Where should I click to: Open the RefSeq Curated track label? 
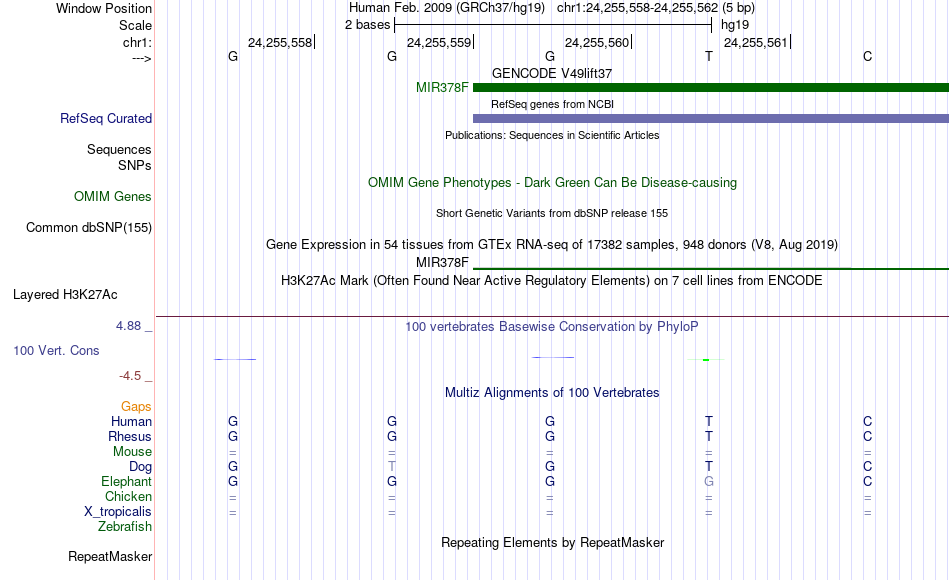(106, 119)
